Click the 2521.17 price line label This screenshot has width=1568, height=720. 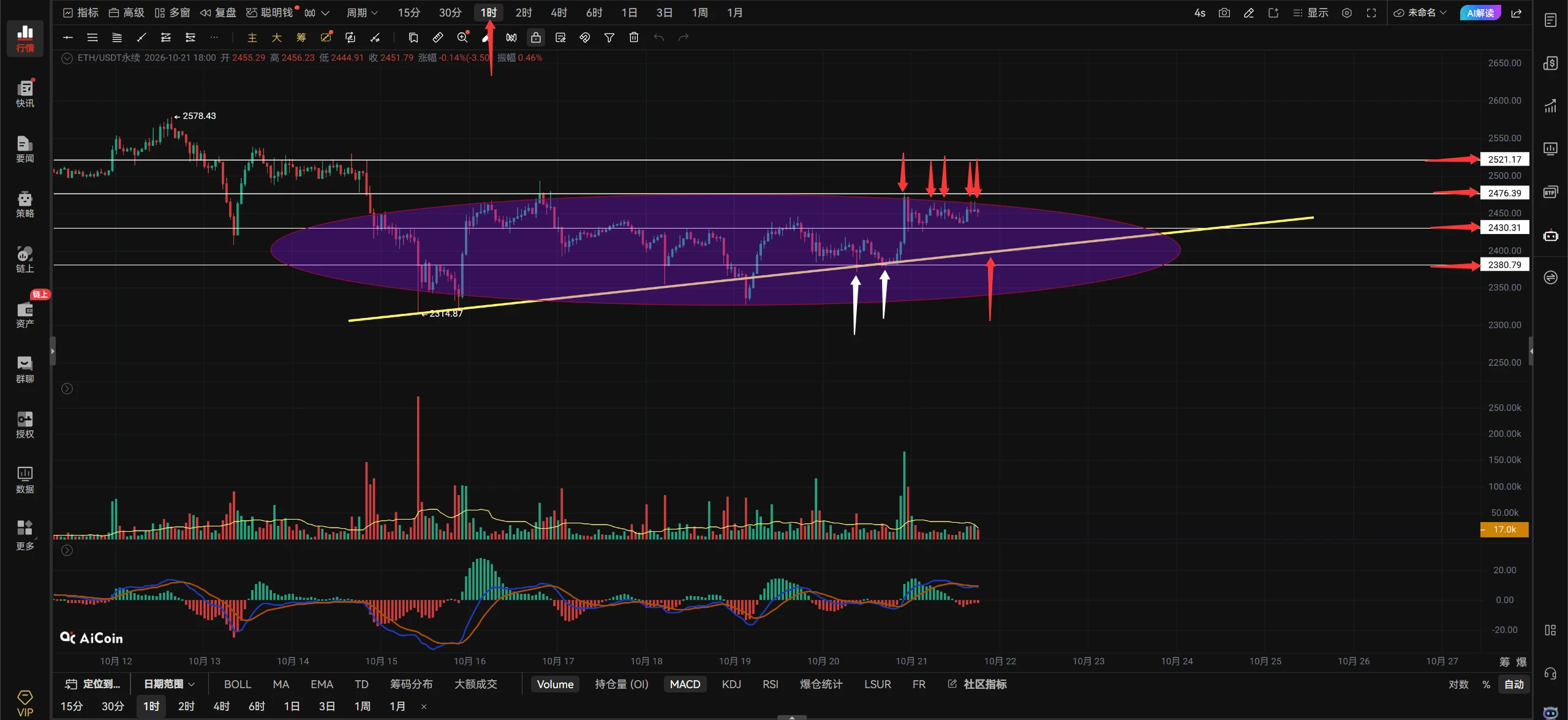[x=1504, y=159]
